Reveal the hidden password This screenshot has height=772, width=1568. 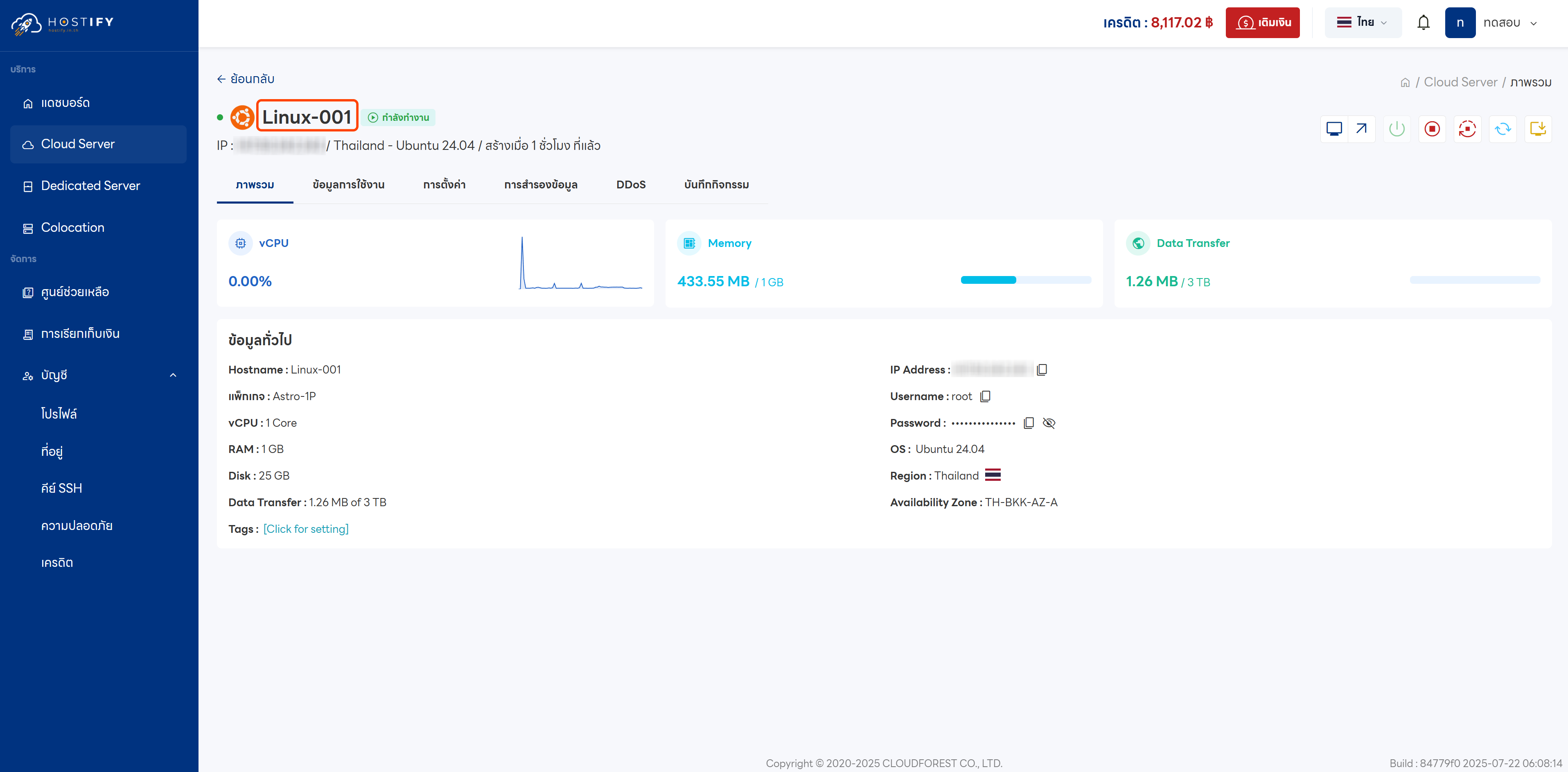1048,423
